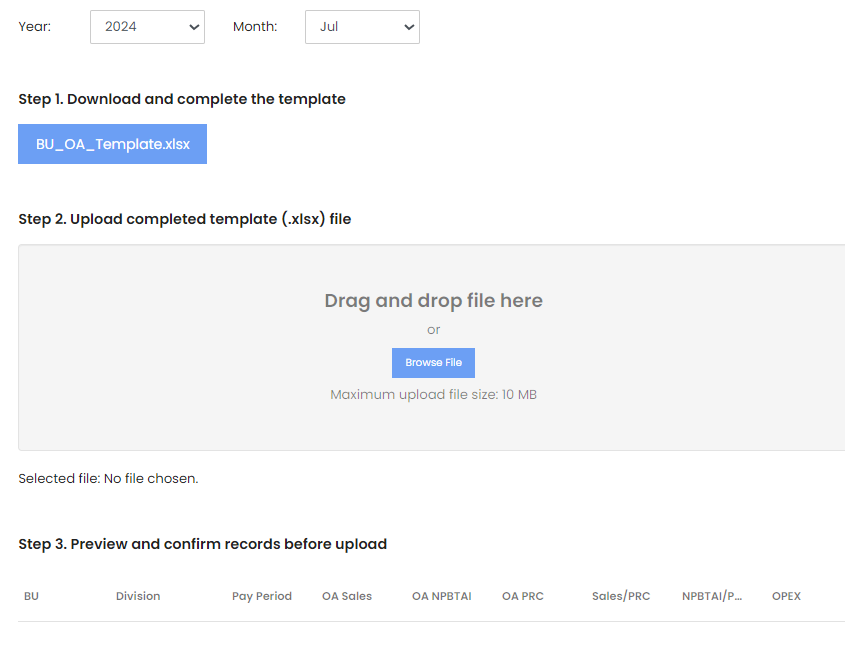Click the 'Year:' label
The width and height of the screenshot is (845, 648).
(x=34, y=26)
